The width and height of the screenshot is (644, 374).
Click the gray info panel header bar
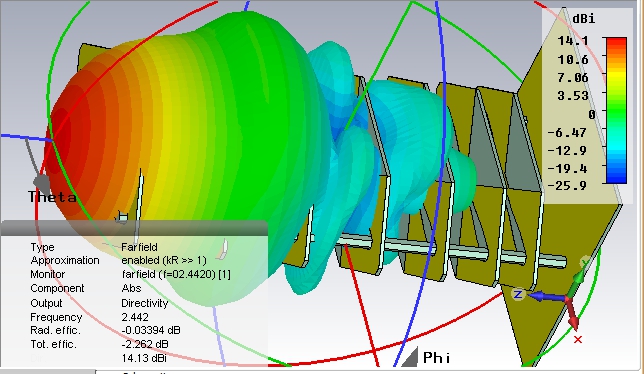pos(134,228)
